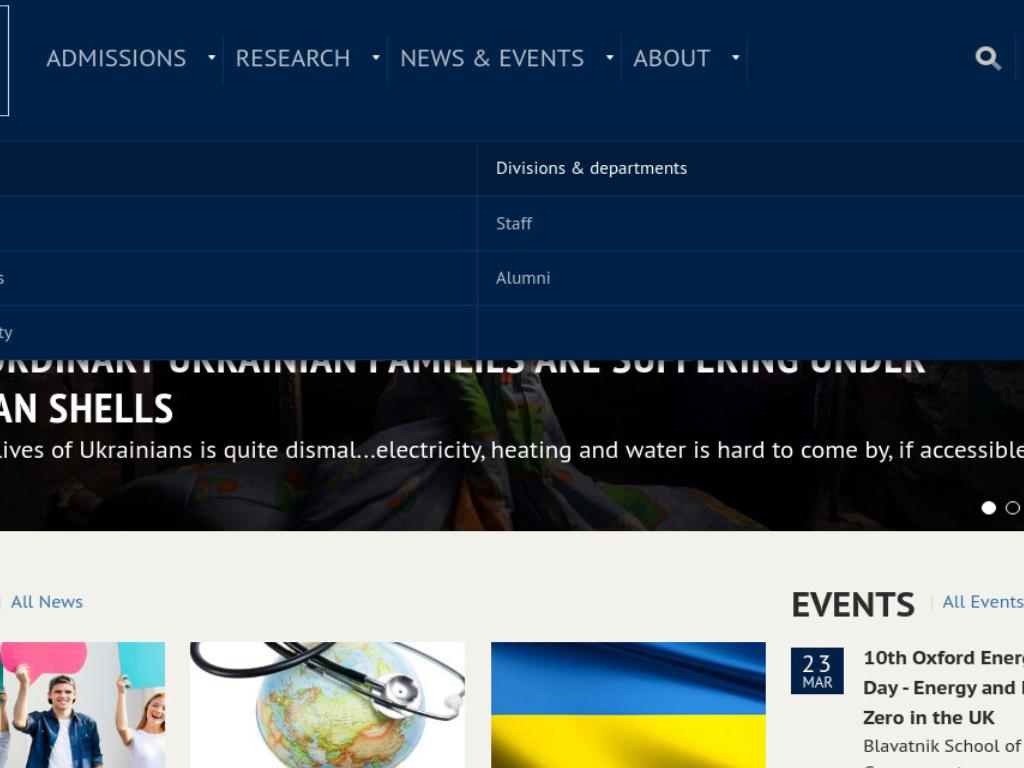The width and height of the screenshot is (1024, 768).
Task: Go to first carousel slide dot
Action: tap(989, 507)
